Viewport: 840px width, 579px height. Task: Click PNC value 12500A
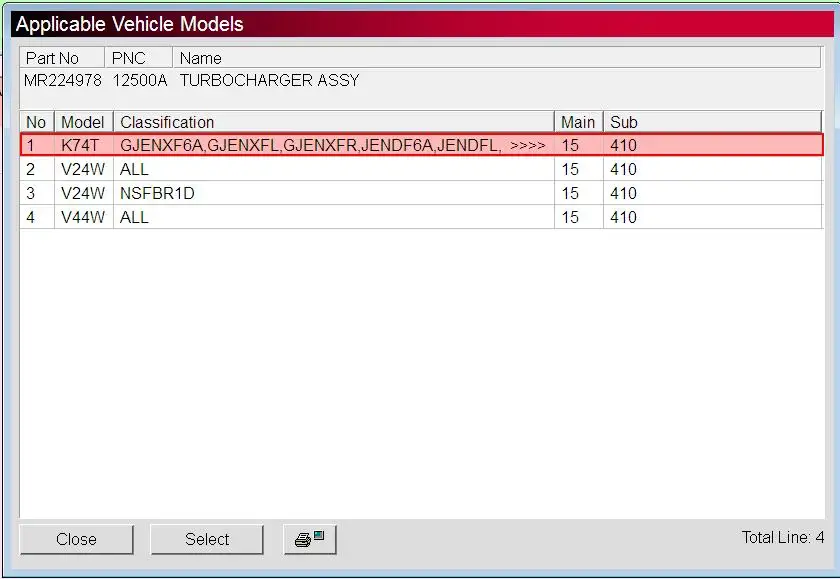point(140,80)
